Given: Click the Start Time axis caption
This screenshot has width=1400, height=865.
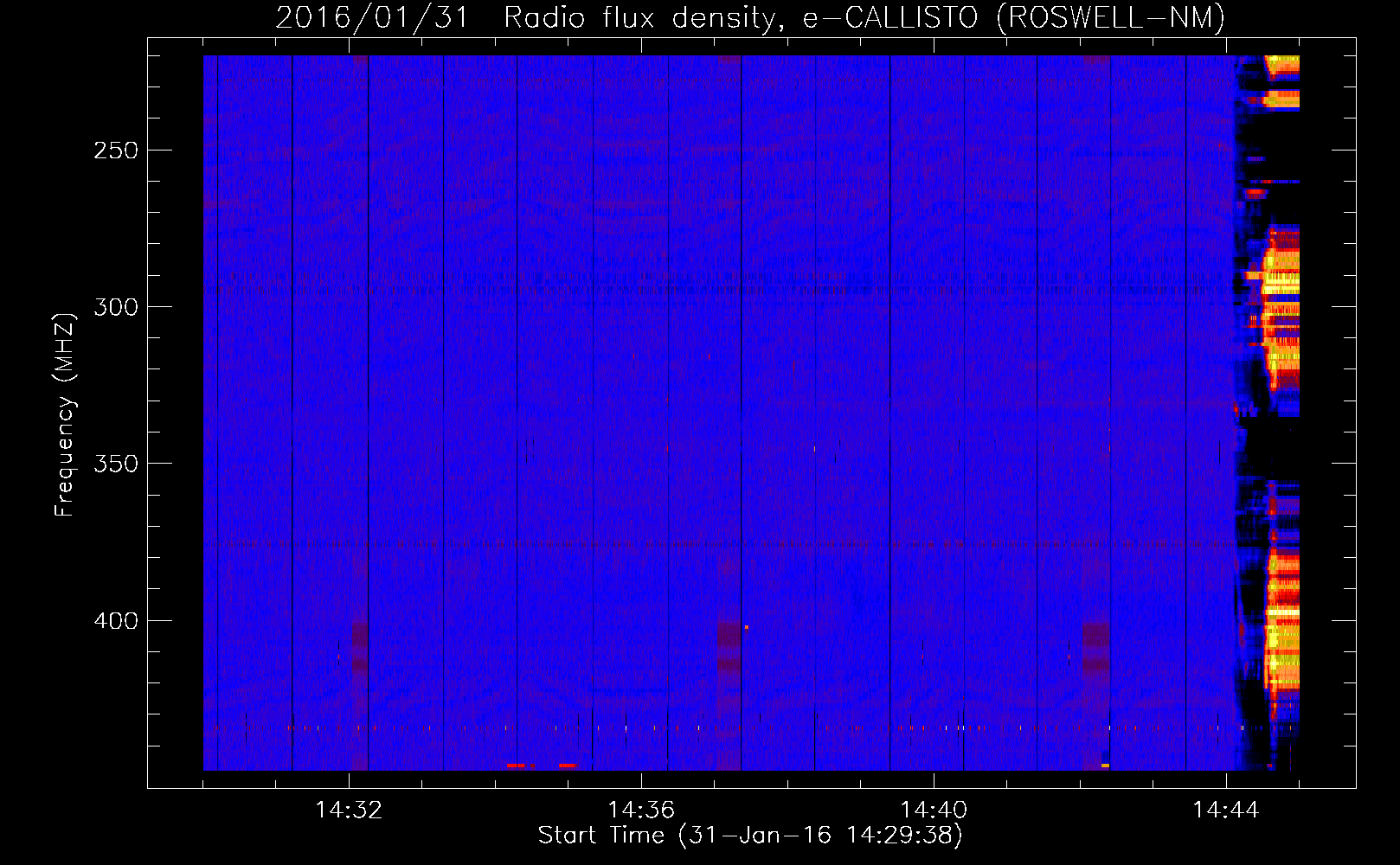Looking at the screenshot, I should (750, 836).
